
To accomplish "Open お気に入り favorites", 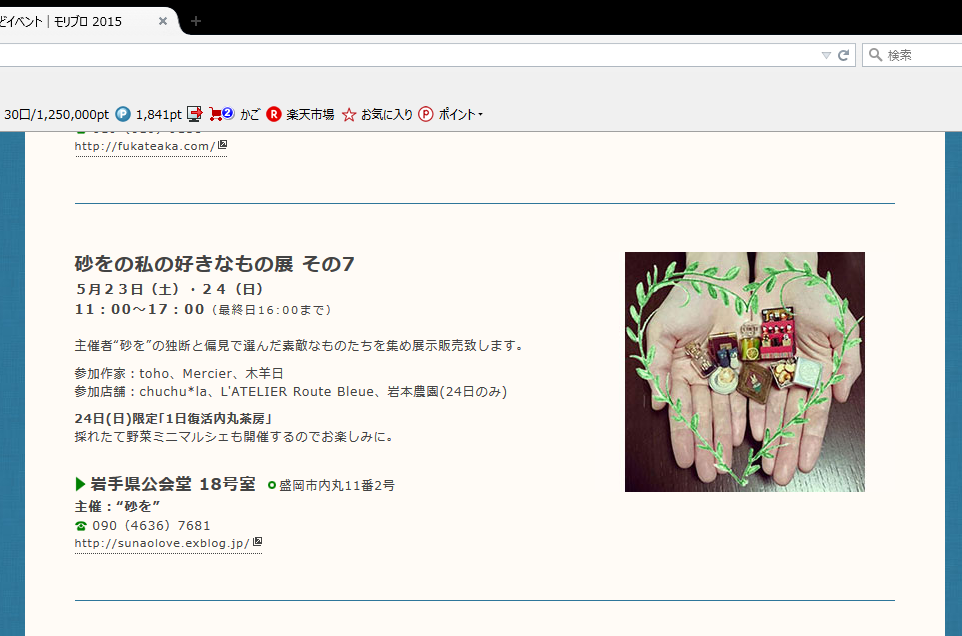I will 387,115.
